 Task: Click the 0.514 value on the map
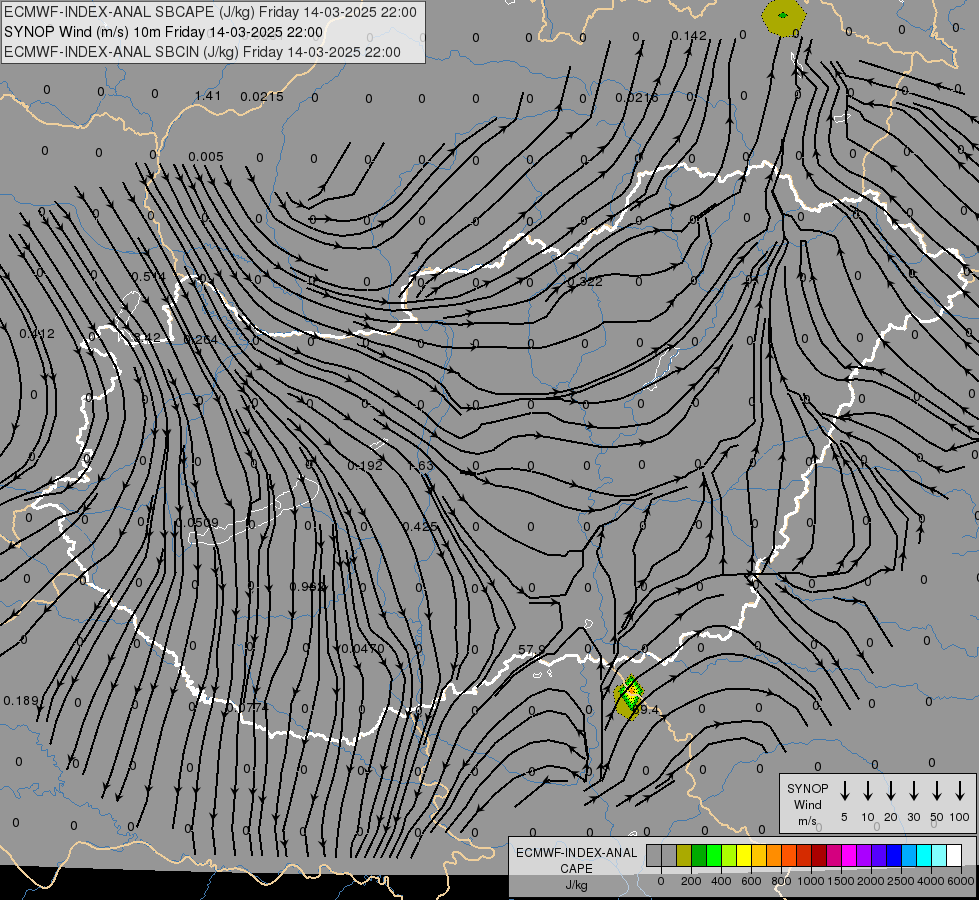coord(149,276)
